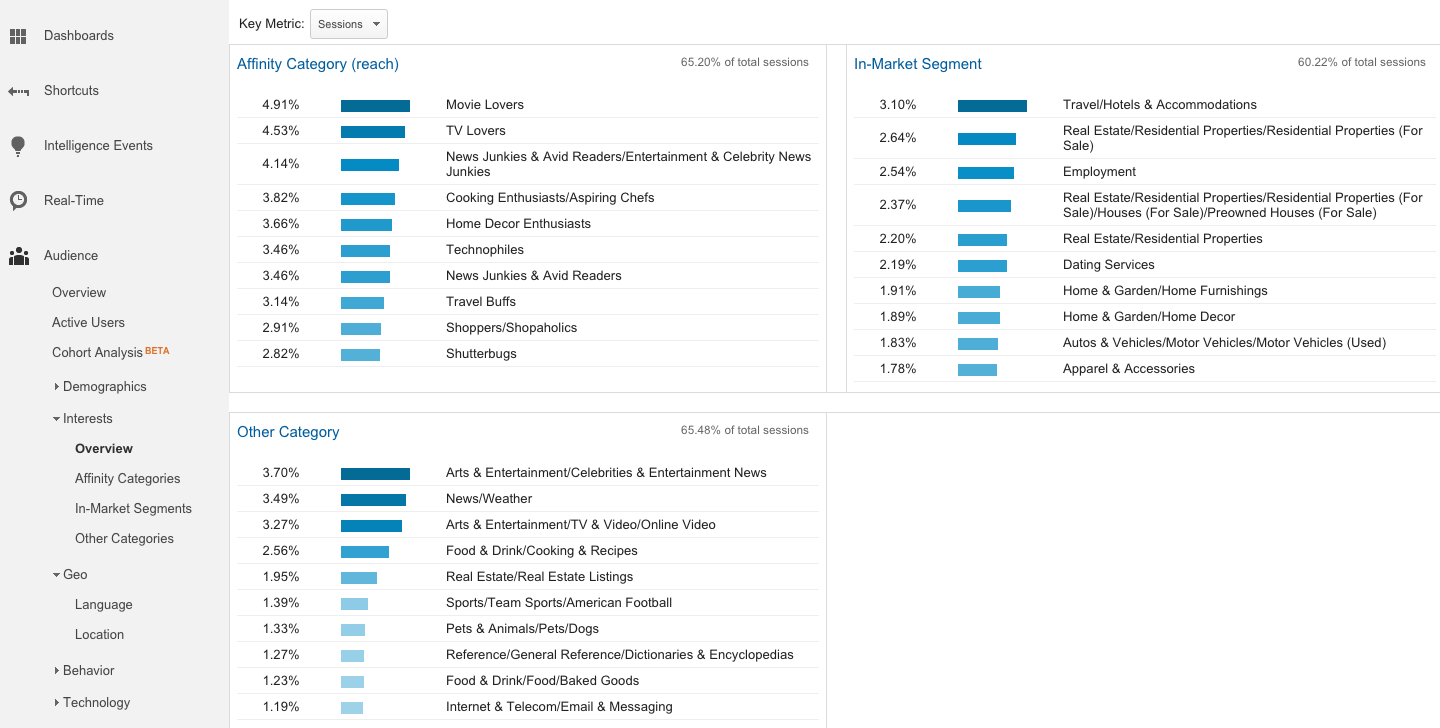Open Affinity Categories in sidebar
Screen dimensions: 1440x728
[127, 479]
